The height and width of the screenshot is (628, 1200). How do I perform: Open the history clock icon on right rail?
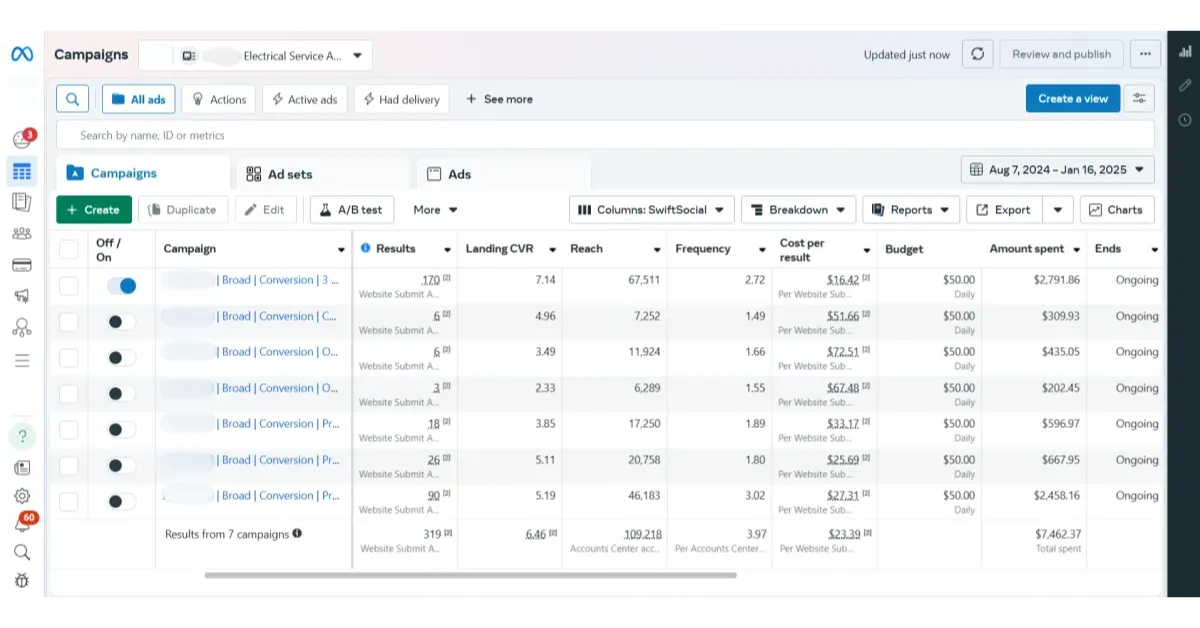[x=1185, y=120]
